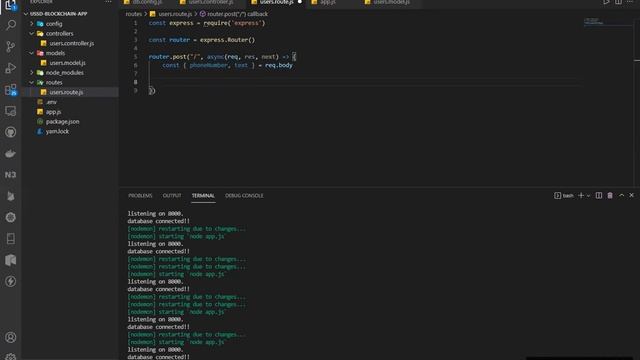The width and height of the screenshot is (640, 360).
Task: Open users.controller.js in the explorer
Action: tap(70, 43)
